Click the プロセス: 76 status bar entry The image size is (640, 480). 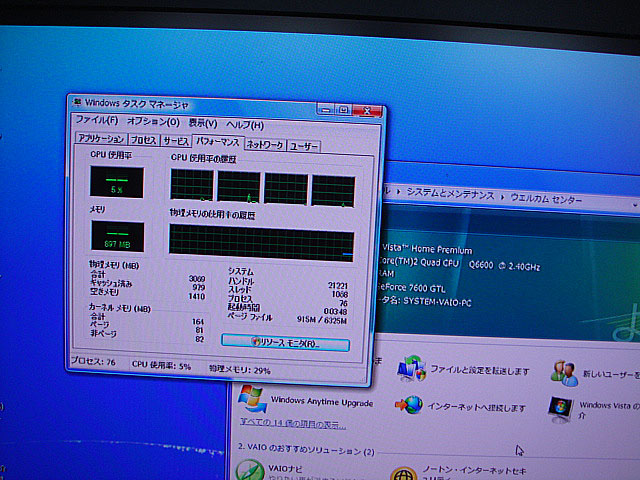[x=93, y=362]
